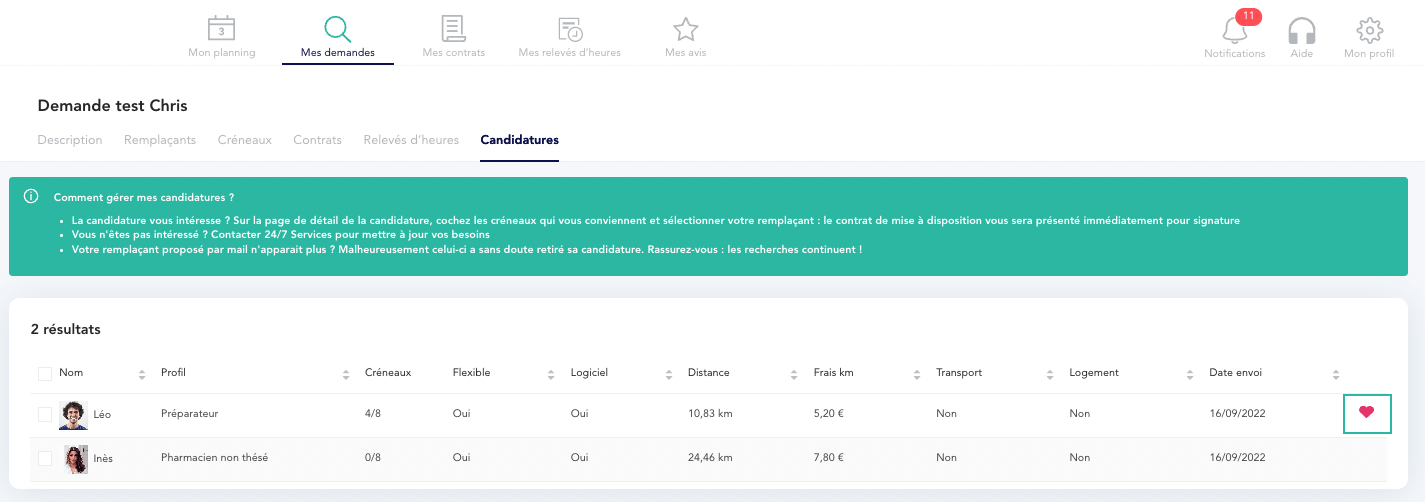Toggle favorite heart for Léo
The height and width of the screenshot is (502, 1425).
(x=1366, y=412)
